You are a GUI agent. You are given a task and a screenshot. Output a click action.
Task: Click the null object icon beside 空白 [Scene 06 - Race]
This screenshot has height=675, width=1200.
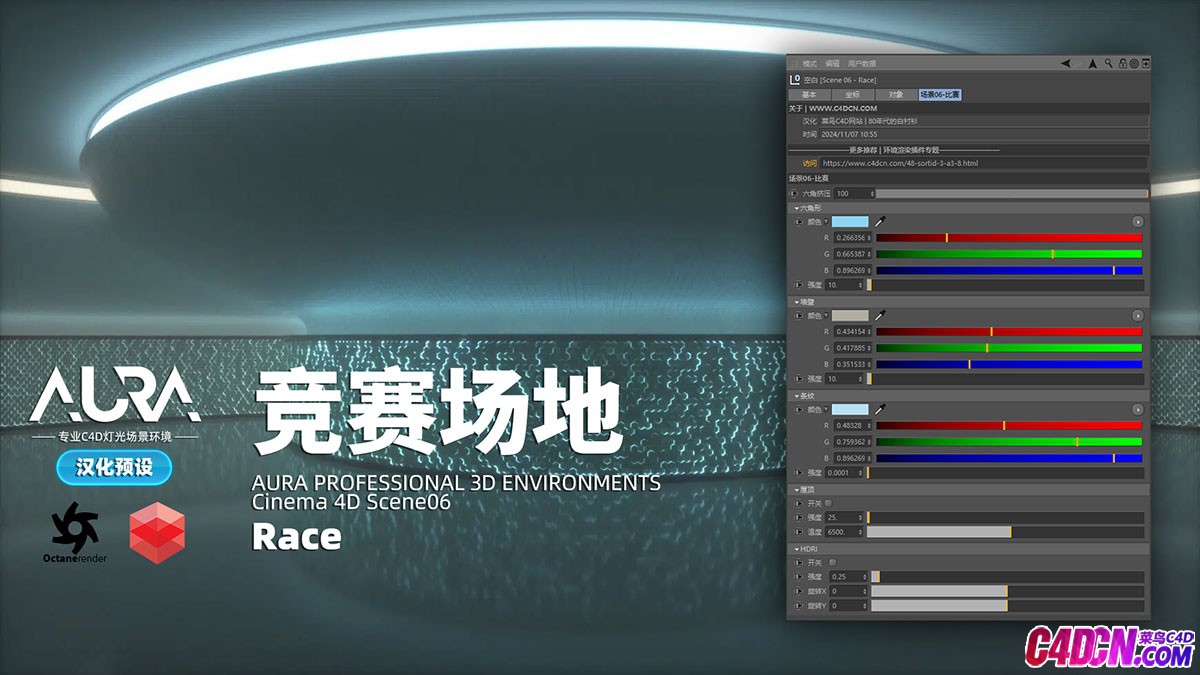(795, 79)
